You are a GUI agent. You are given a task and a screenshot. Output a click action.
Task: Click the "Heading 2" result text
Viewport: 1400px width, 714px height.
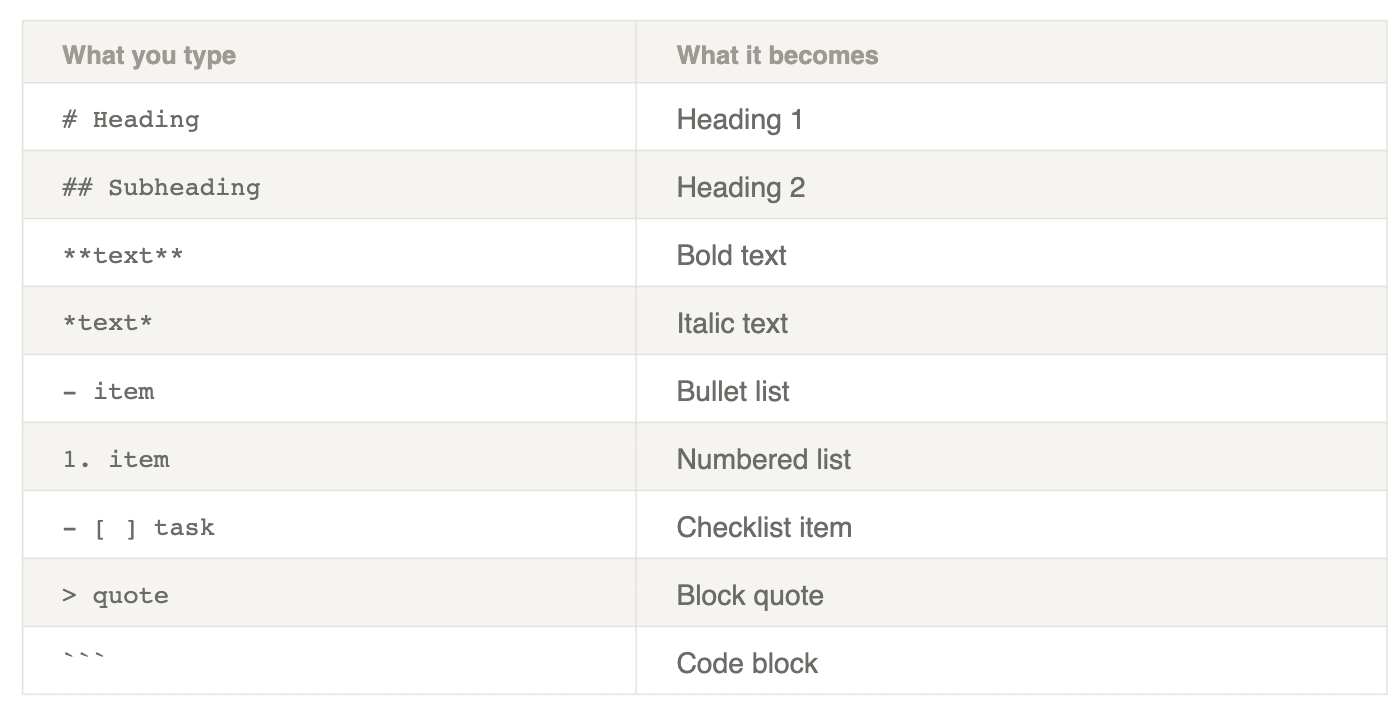point(740,188)
